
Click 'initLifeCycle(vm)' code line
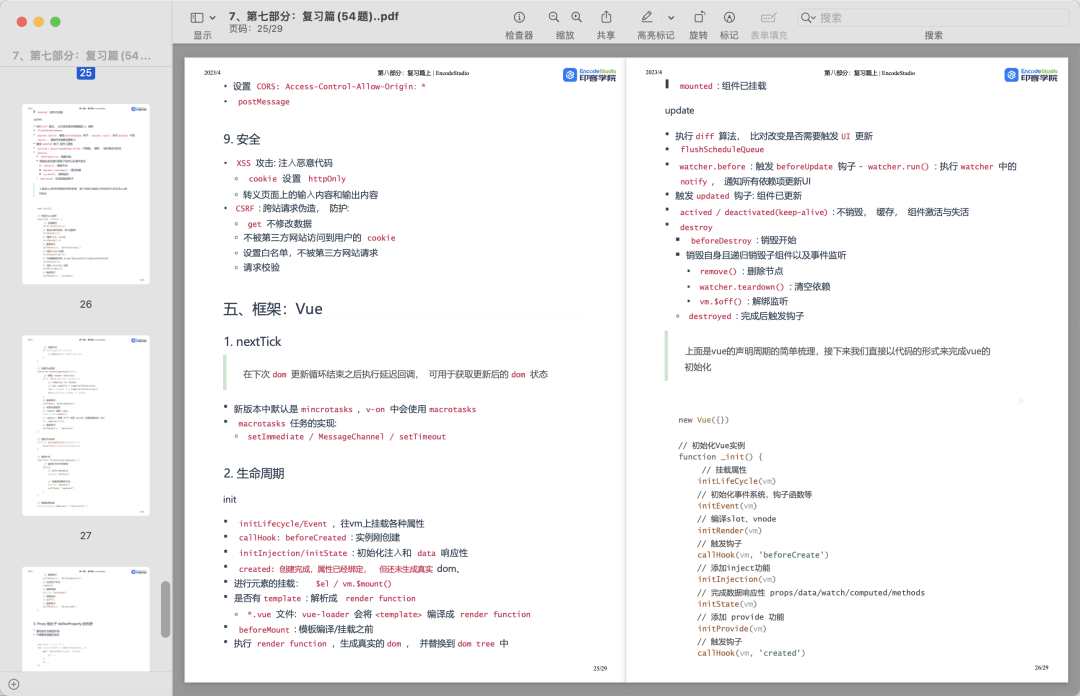click(736, 482)
